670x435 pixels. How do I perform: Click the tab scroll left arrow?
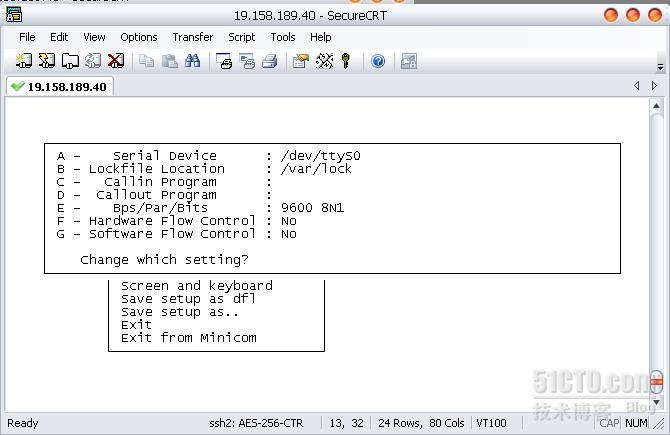click(637, 86)
